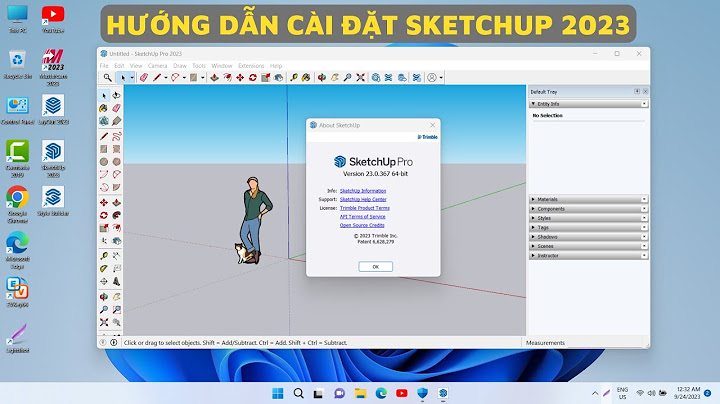Viewport: 720px width, 404px height.
Task: Open 3D Warehouse from top toolbar
Action: pos(376,78)
